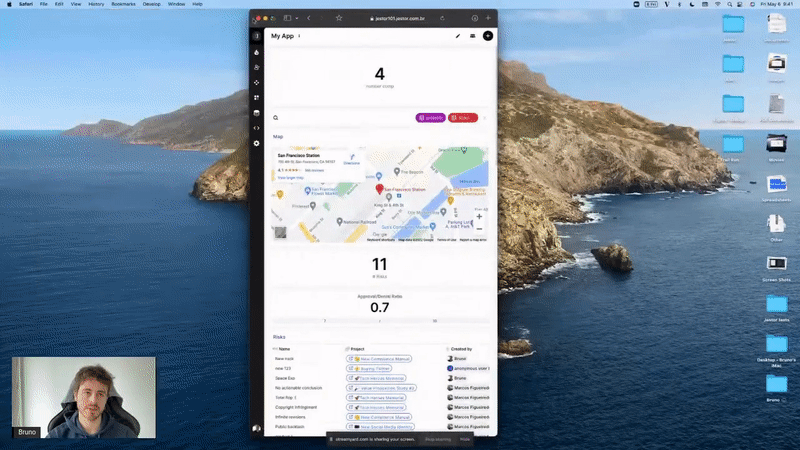
Task: Click the black round plus add button
Action: (x=488, y=36)
